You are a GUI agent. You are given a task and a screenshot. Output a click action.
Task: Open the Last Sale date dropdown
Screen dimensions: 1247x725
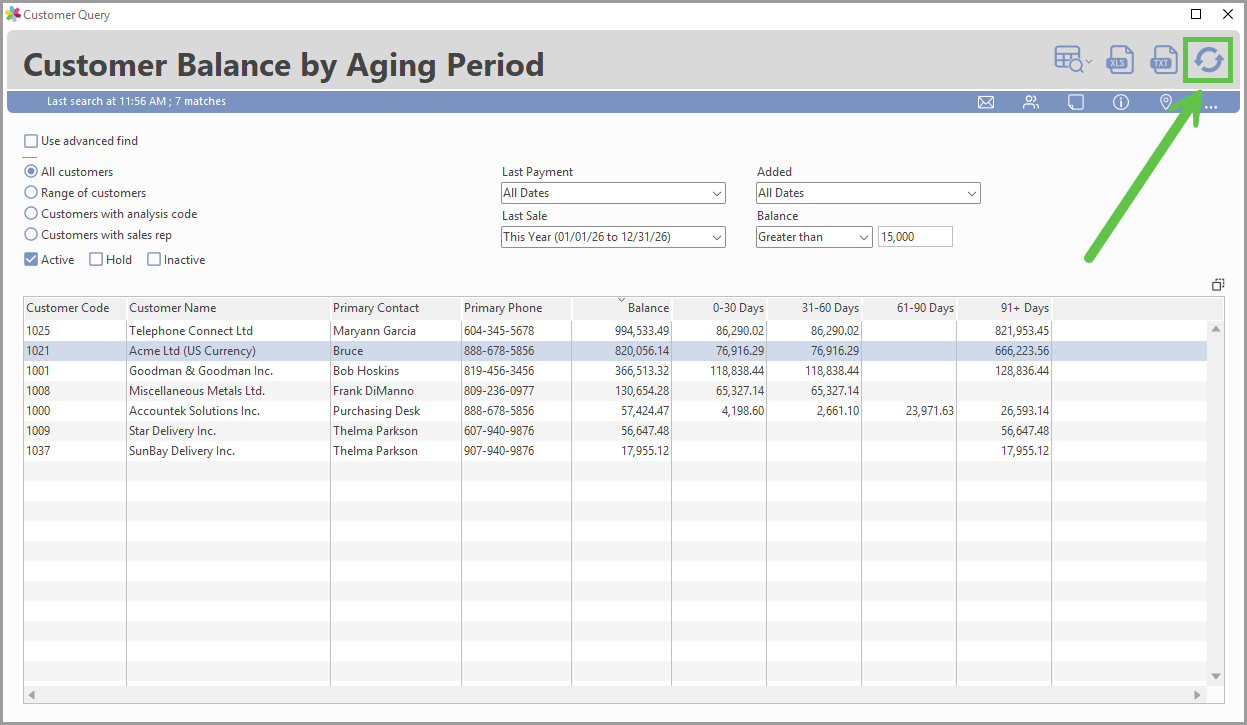pos(613,237)
